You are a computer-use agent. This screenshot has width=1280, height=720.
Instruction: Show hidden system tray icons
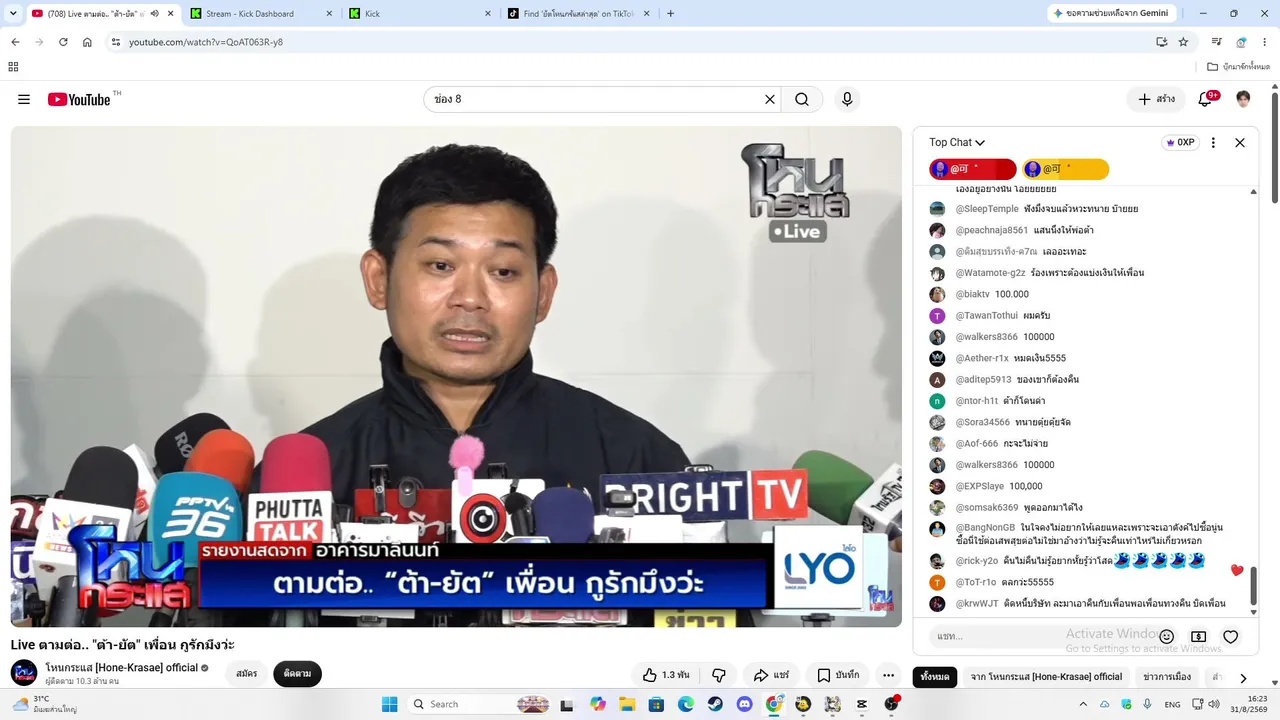(x=1083, y=704)
